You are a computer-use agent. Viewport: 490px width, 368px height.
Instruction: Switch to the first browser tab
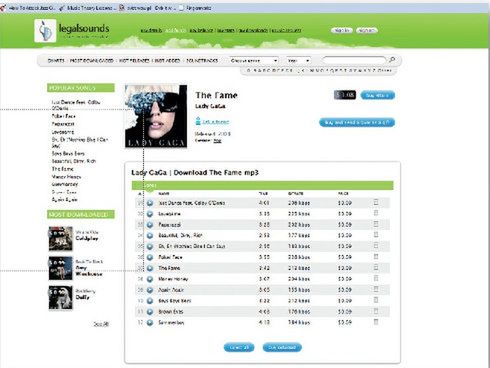28,8
